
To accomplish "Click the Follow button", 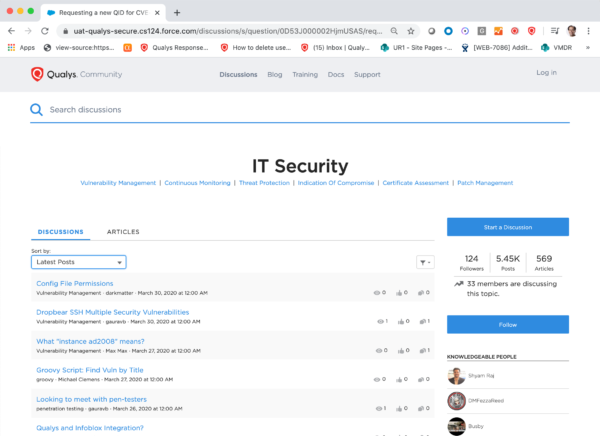I will [x=507, y=324].
